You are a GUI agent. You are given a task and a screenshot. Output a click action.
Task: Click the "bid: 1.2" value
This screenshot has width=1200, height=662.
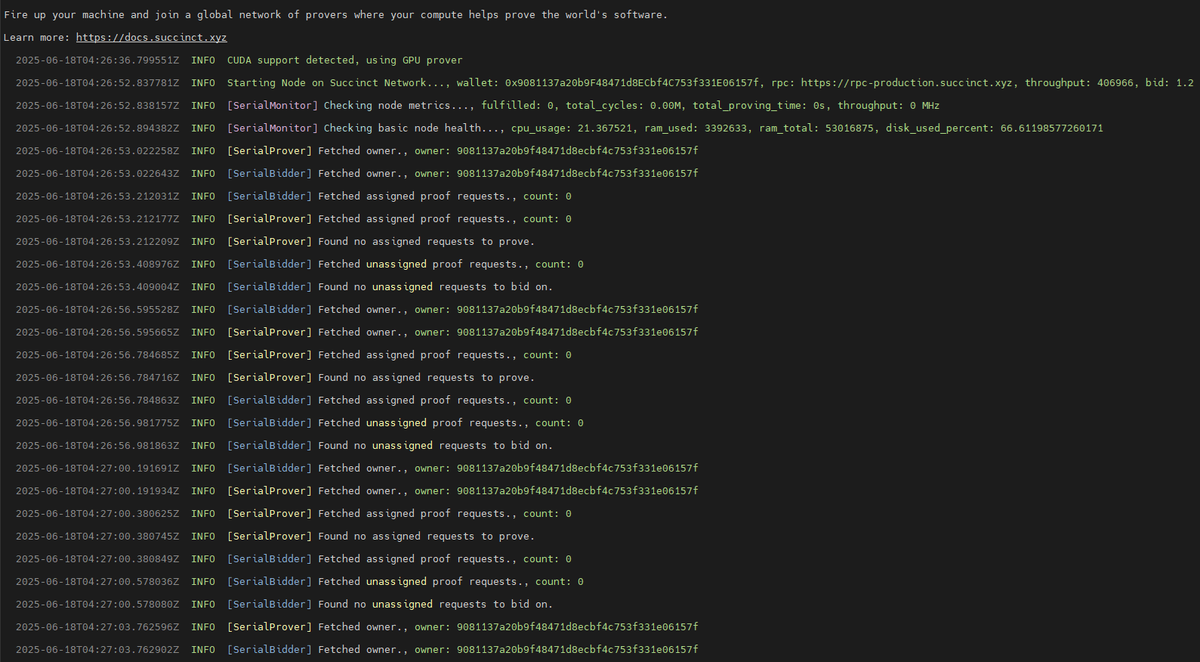[1170, 83]
